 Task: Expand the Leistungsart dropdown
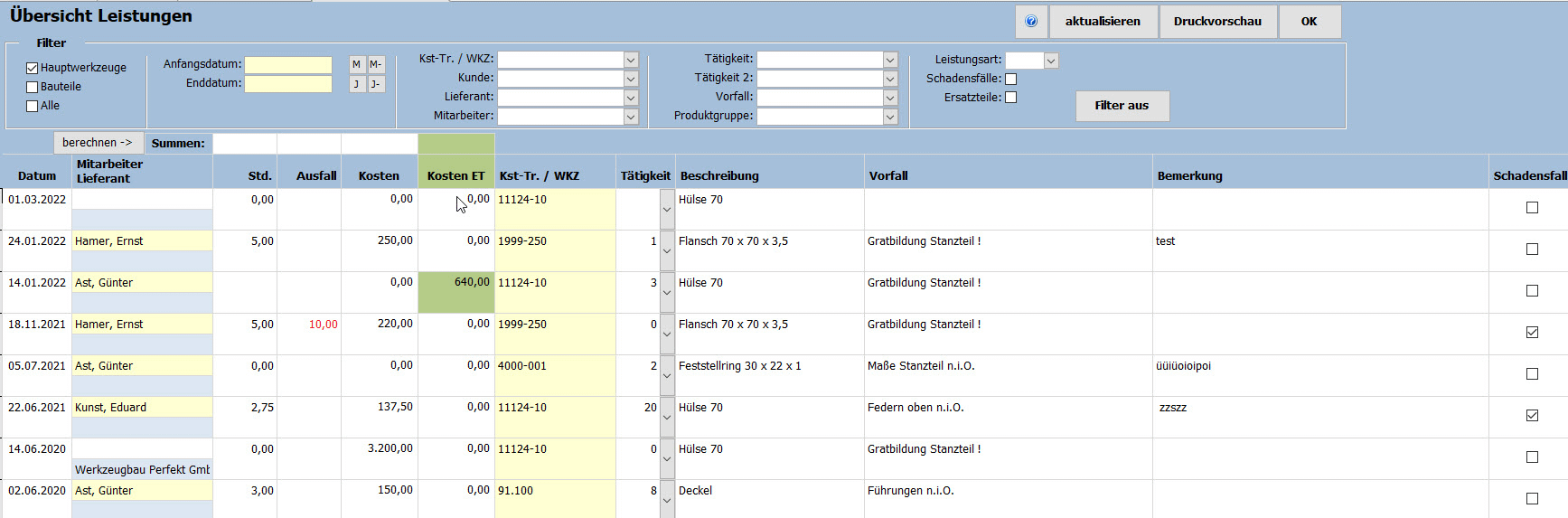(1051, 61)
